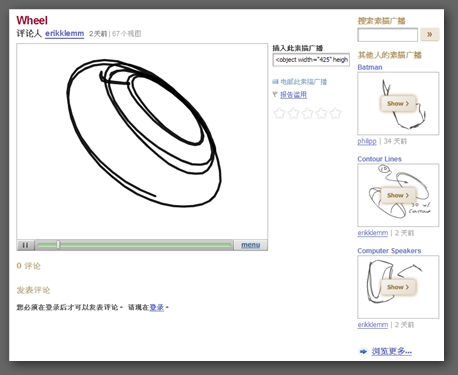Open erikklemm link under Contour Lines
The width and height of the screenshot is (458, 375).
click(373, 233)
